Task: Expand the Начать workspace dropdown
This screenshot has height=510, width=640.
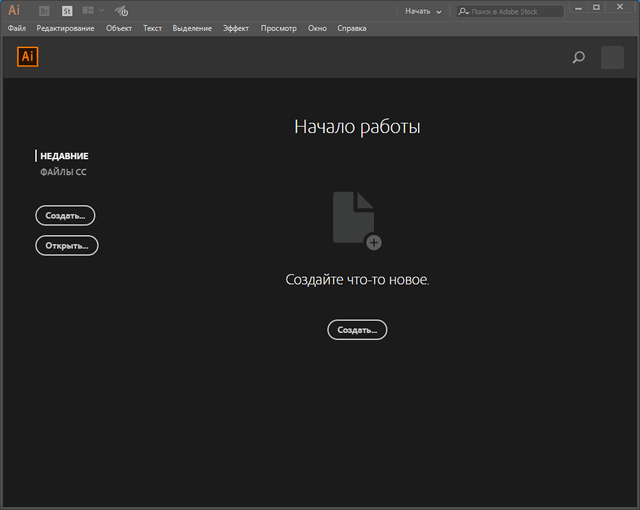Action: click(423, 11)
